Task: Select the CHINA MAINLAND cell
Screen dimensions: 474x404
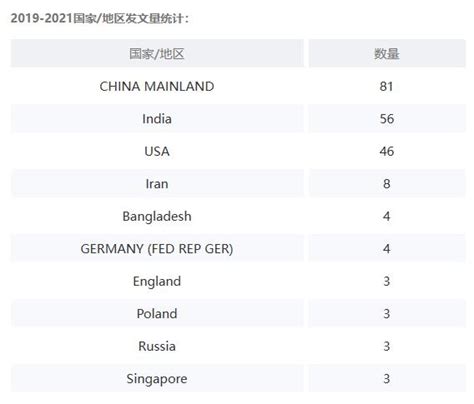Action: click(157, 86)
